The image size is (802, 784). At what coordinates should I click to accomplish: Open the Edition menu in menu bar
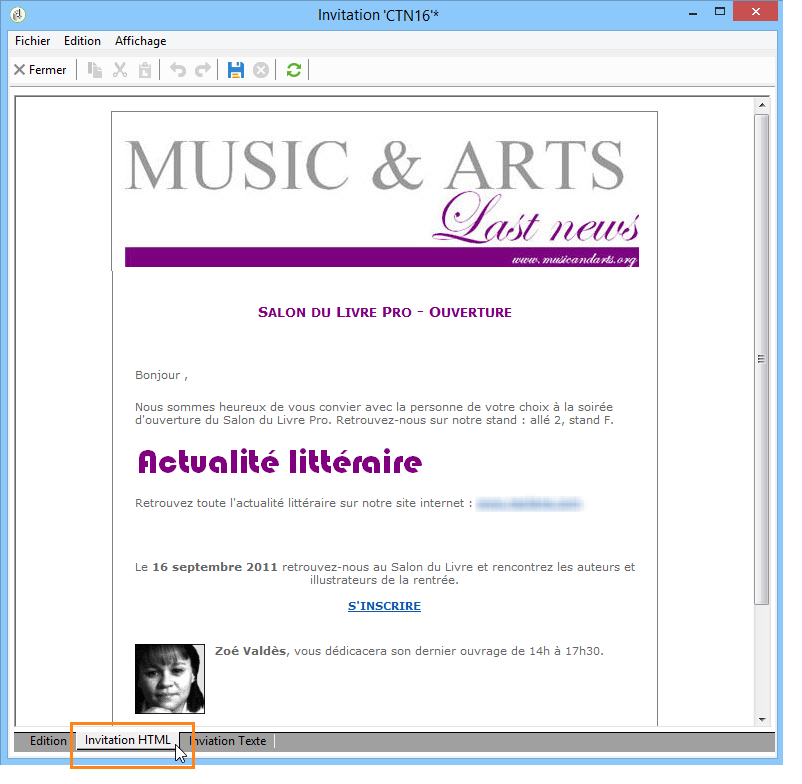[82, 41]
